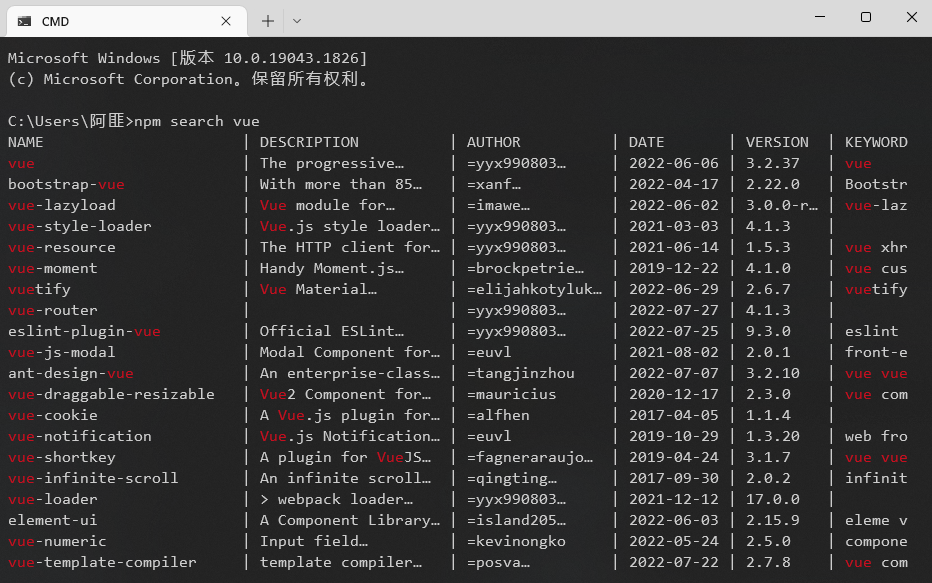Screen dimensions: 932x583
Task: Click the 'npm search vue' command text
Action: (197, 121)
